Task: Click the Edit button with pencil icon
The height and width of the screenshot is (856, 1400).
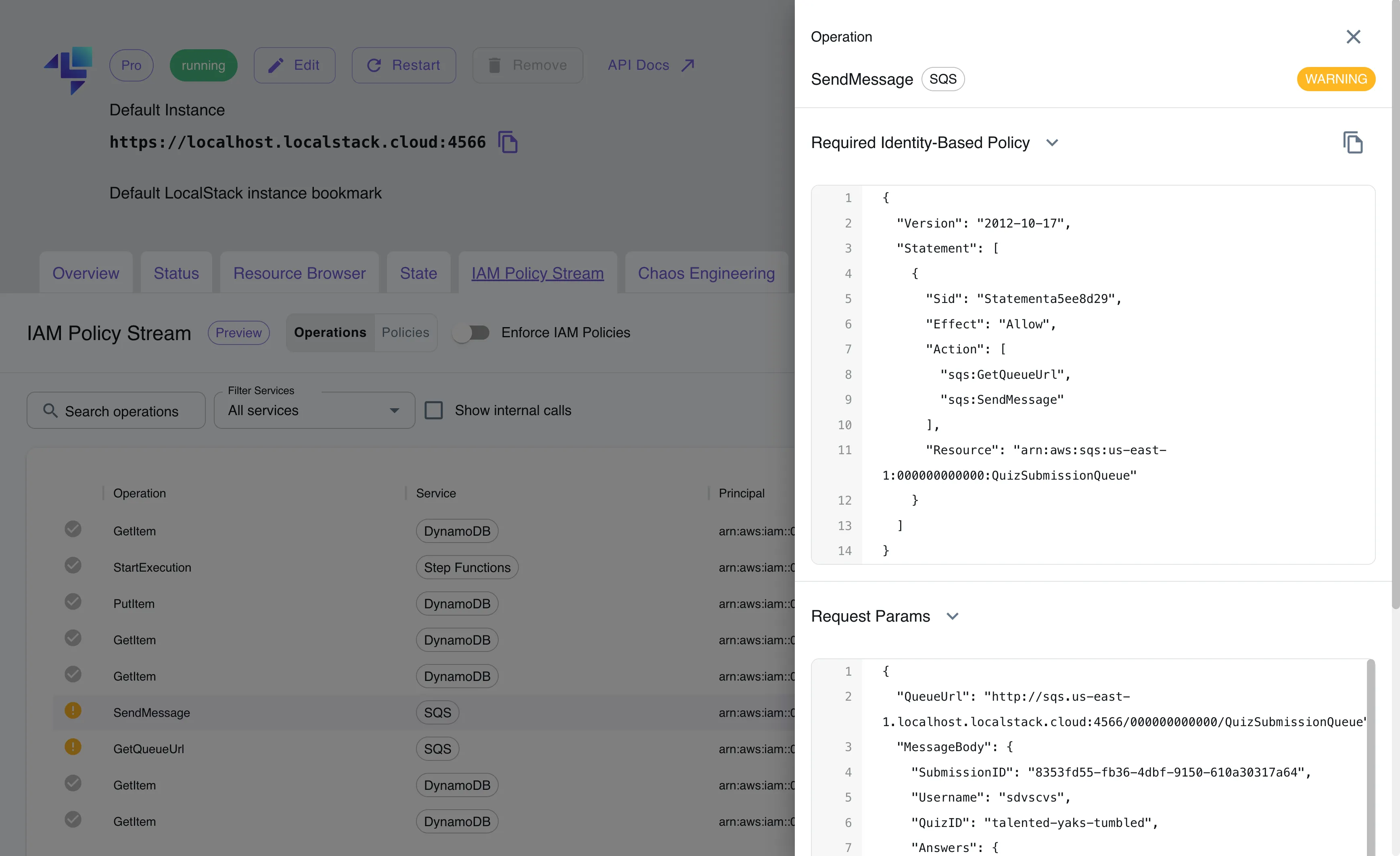Action: pos(294,65)
